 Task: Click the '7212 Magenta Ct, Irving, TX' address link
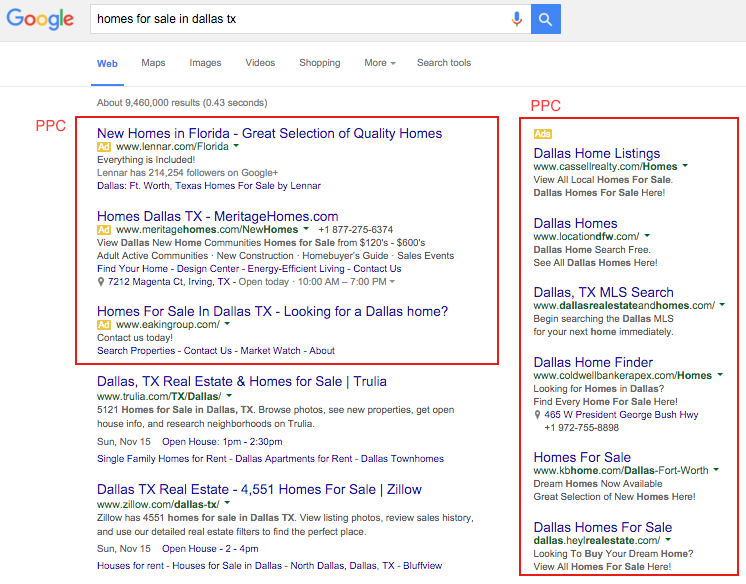click(169, 282)
